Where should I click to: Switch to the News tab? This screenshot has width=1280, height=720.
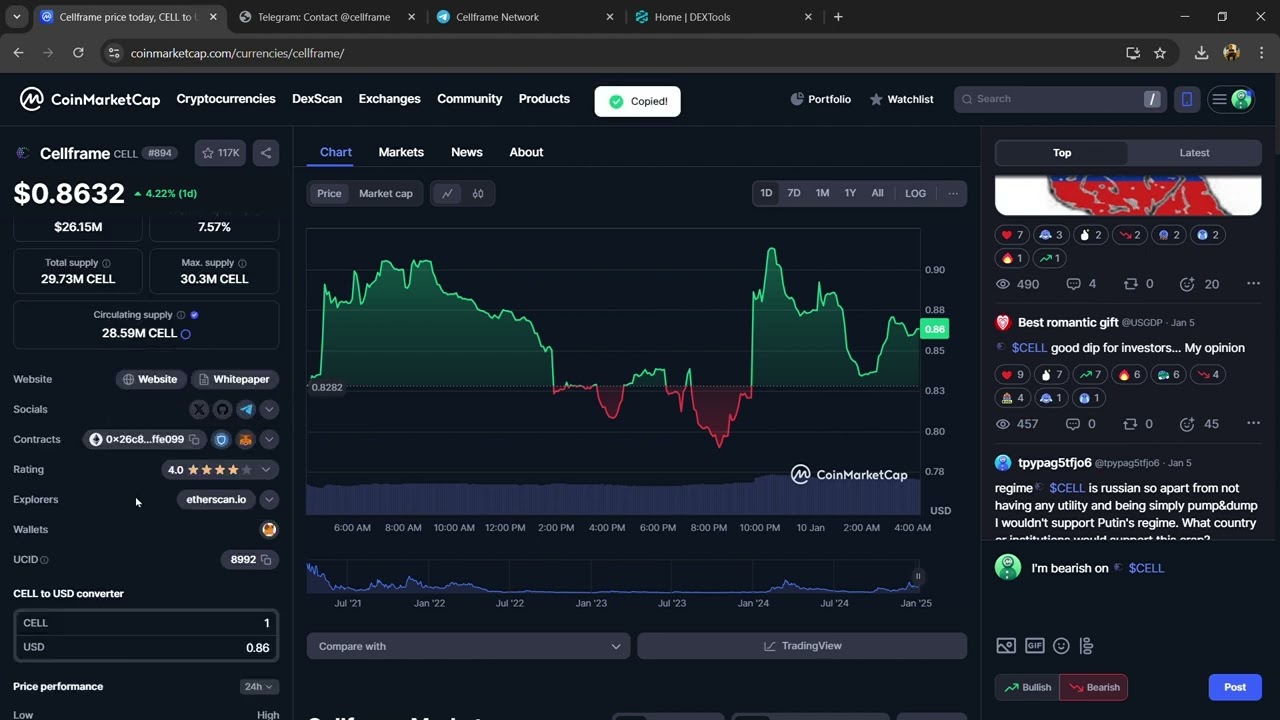[x=467, y=152]
